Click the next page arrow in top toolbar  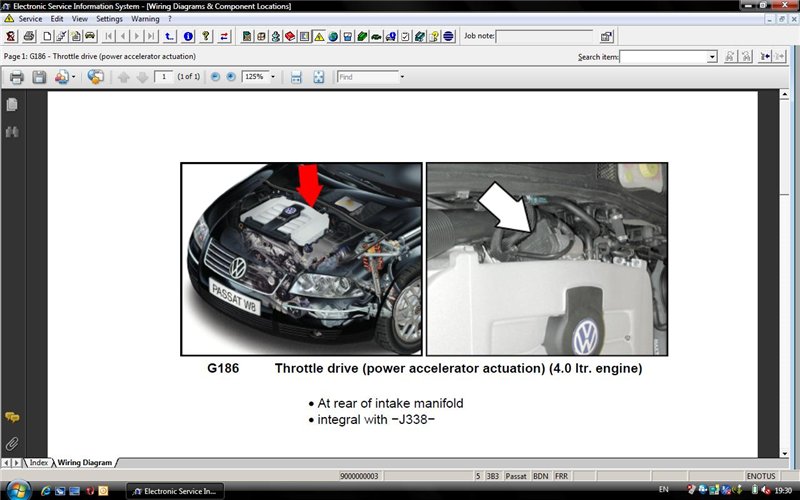[x=137, y=36]
